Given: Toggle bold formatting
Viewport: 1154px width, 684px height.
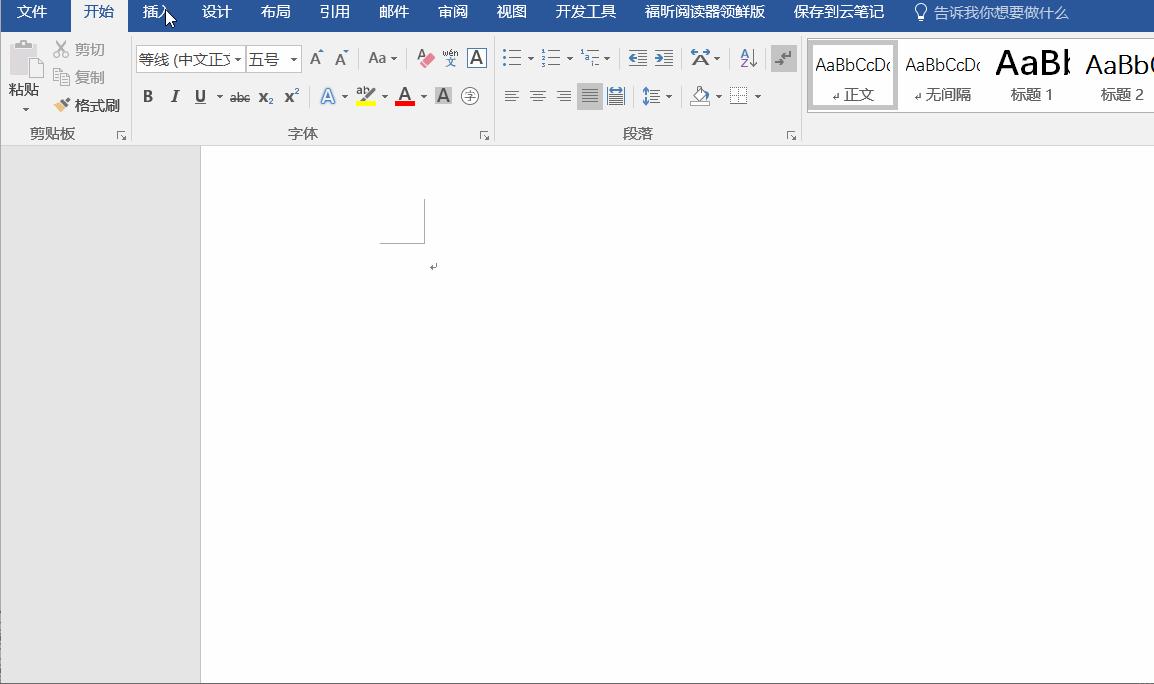Looking at the screenshot, I should pyautogui.click(x=148, y=96).
